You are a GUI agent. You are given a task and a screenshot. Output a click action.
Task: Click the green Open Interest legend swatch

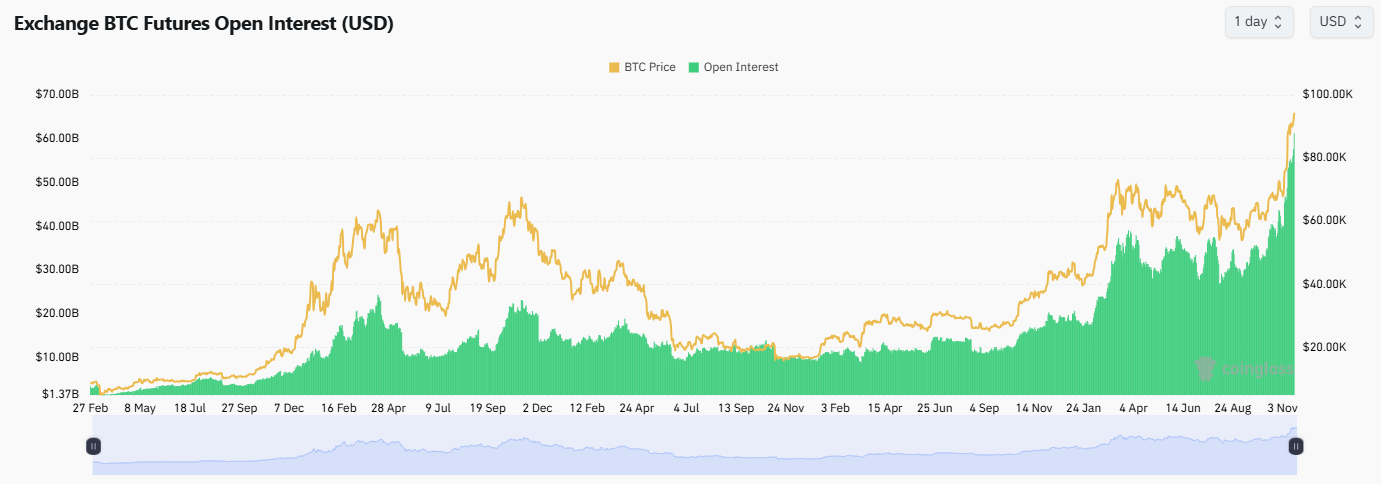point(694,67)
